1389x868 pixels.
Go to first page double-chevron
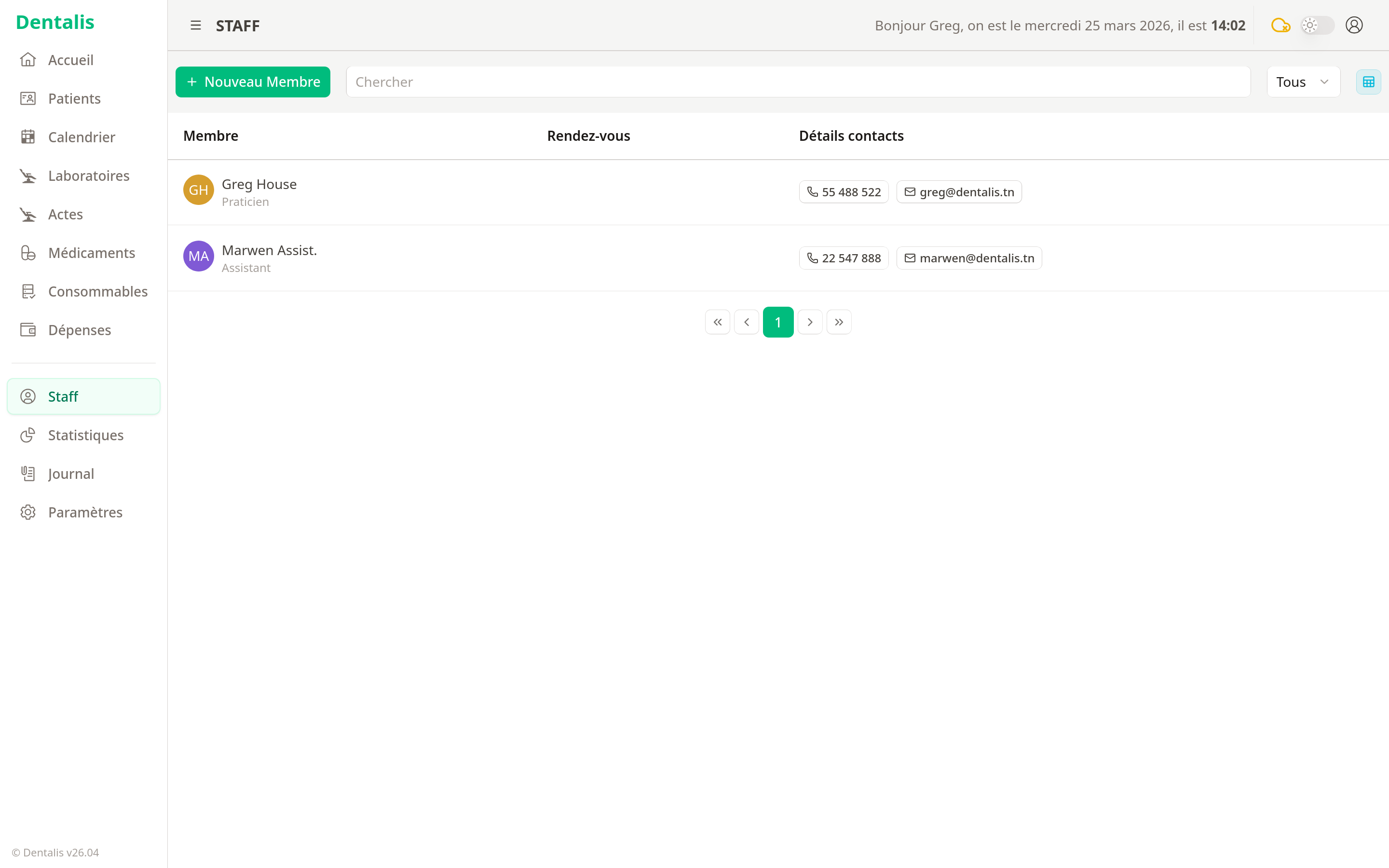[718, 322]
